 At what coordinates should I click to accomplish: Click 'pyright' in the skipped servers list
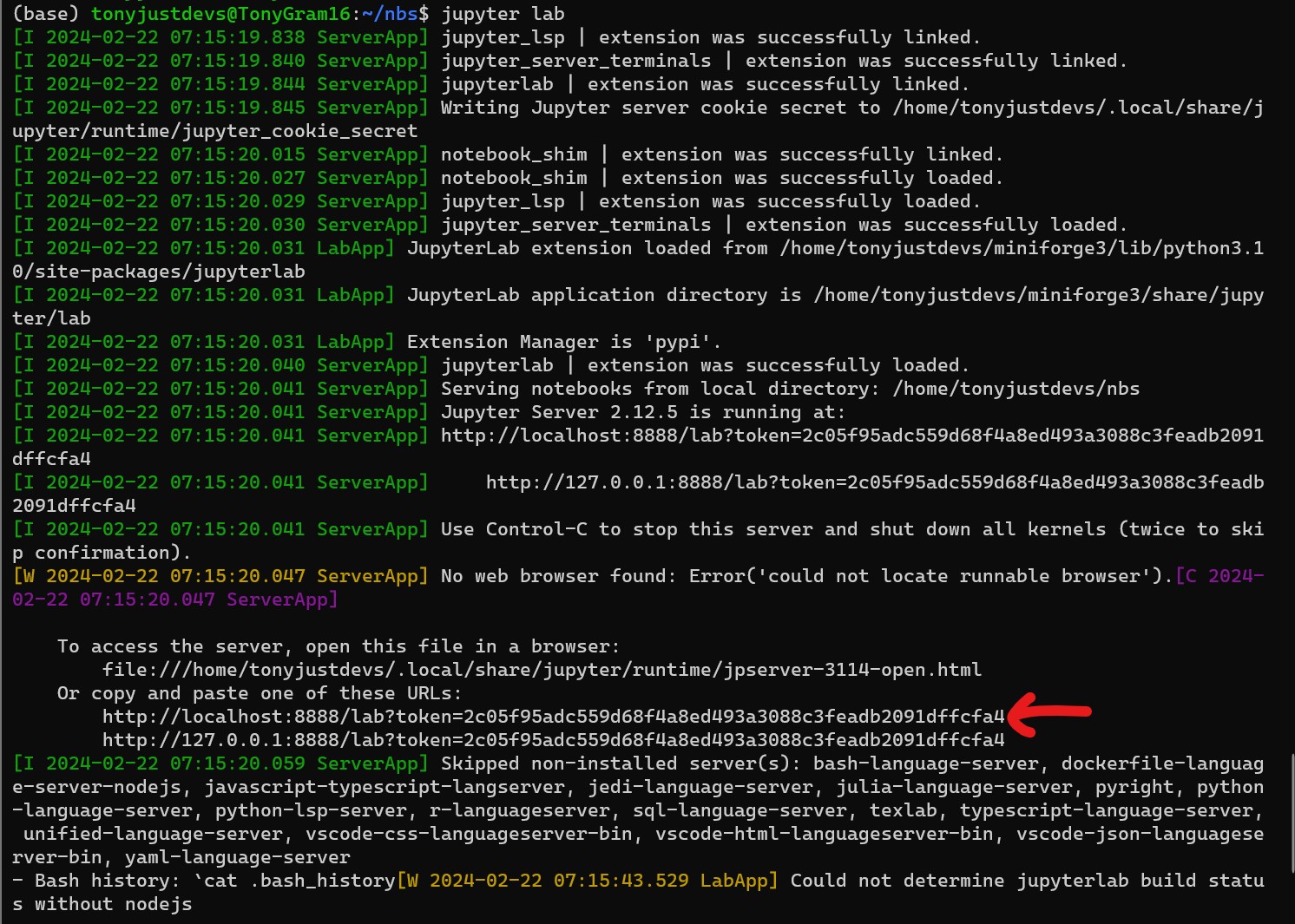pos(1134,787)
